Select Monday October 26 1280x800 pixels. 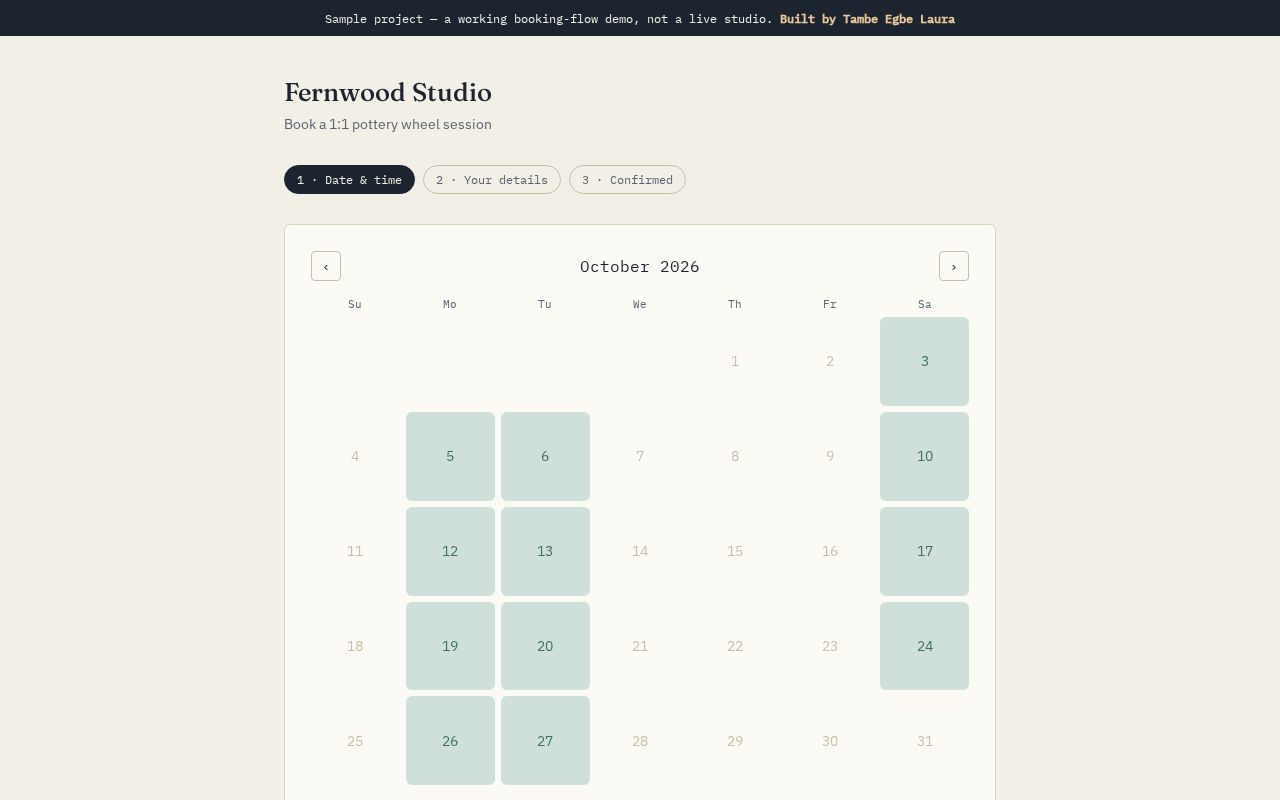pos(450,741)
